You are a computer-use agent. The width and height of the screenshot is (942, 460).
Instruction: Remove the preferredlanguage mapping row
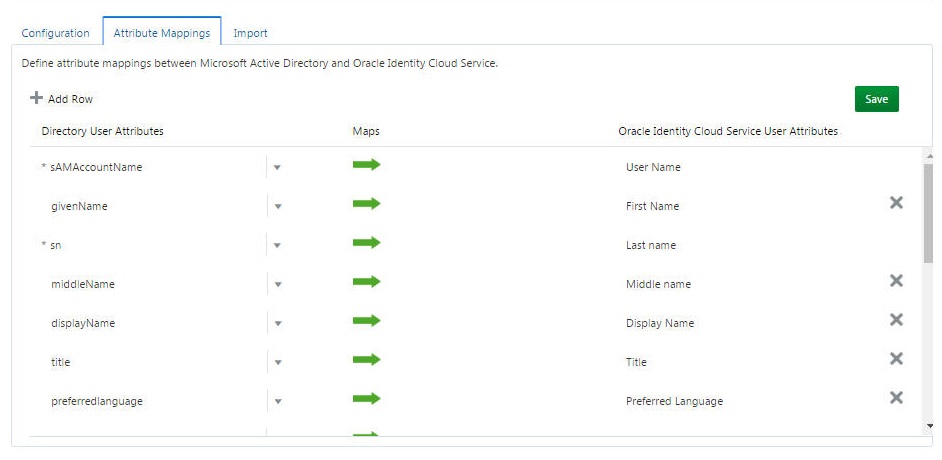pos(896,398)
